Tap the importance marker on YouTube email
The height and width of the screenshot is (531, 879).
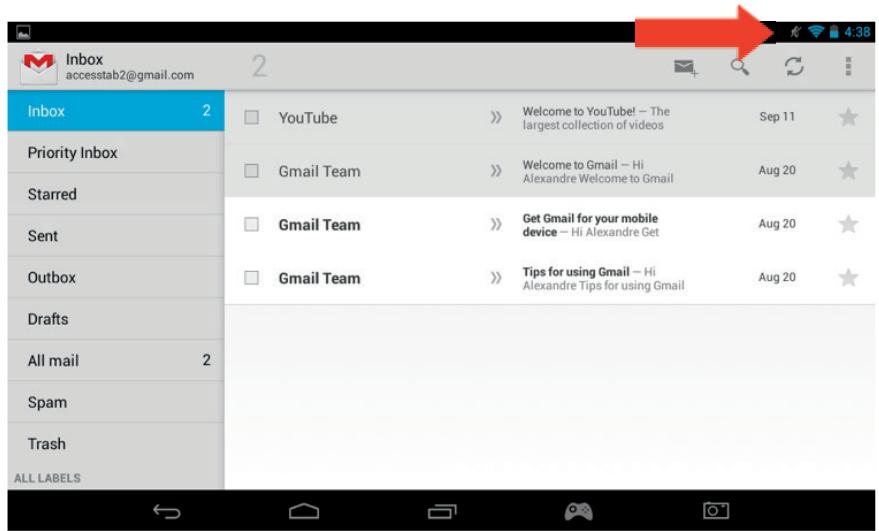click(496, 117)
